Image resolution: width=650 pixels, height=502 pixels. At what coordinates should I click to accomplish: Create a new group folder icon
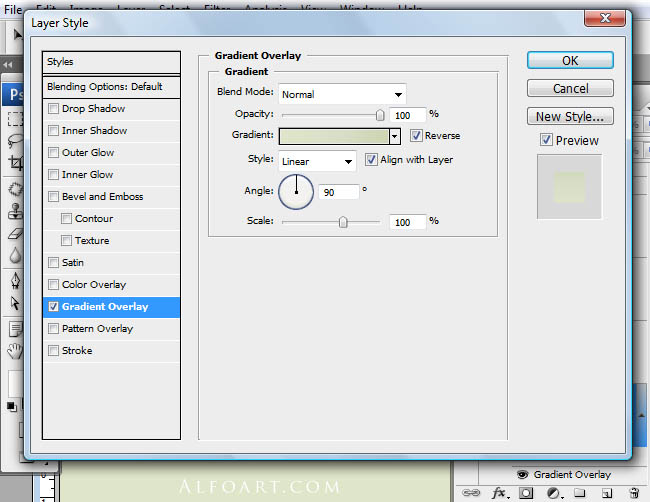pos(580,493)
